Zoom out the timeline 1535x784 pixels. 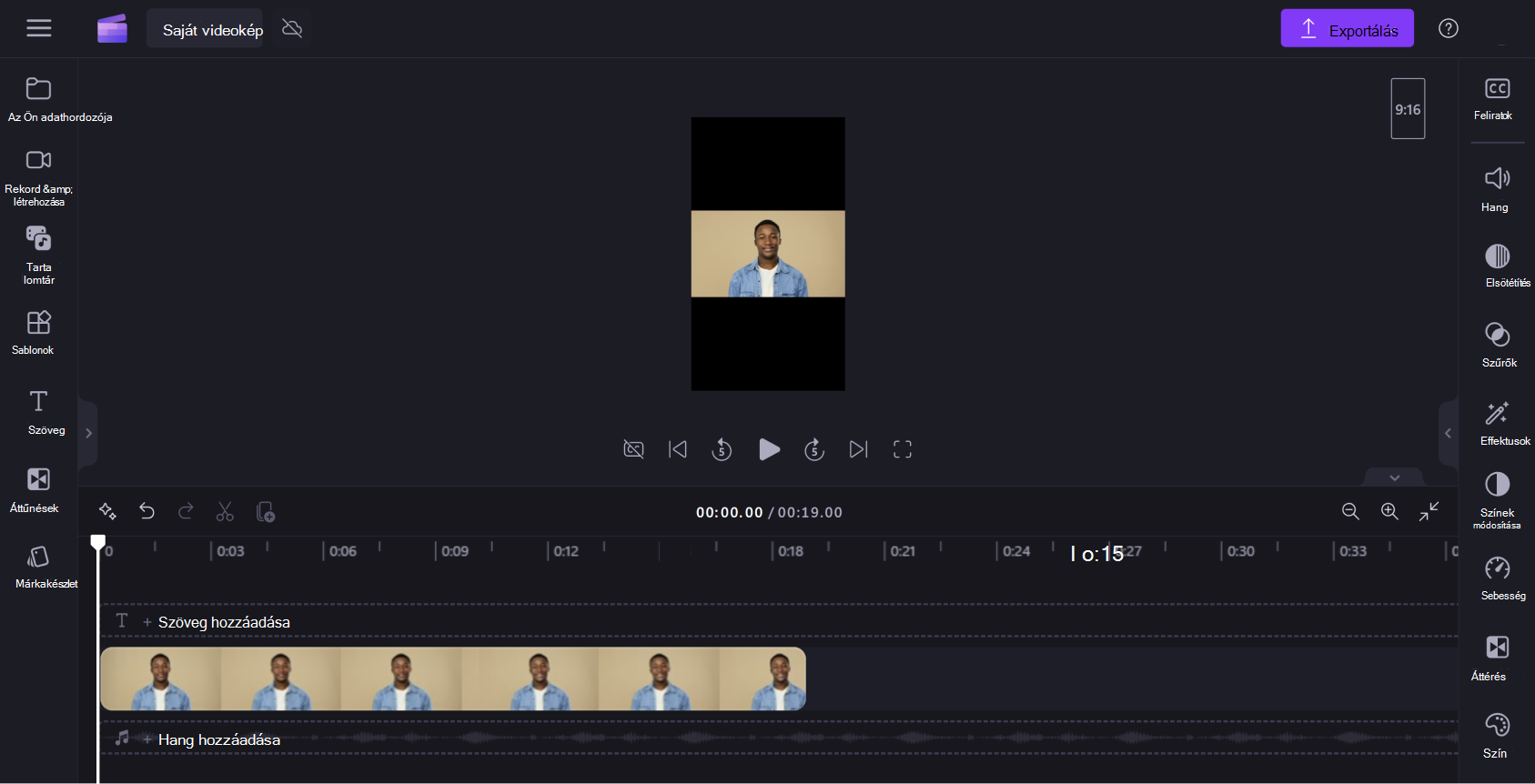point(1350,511)
